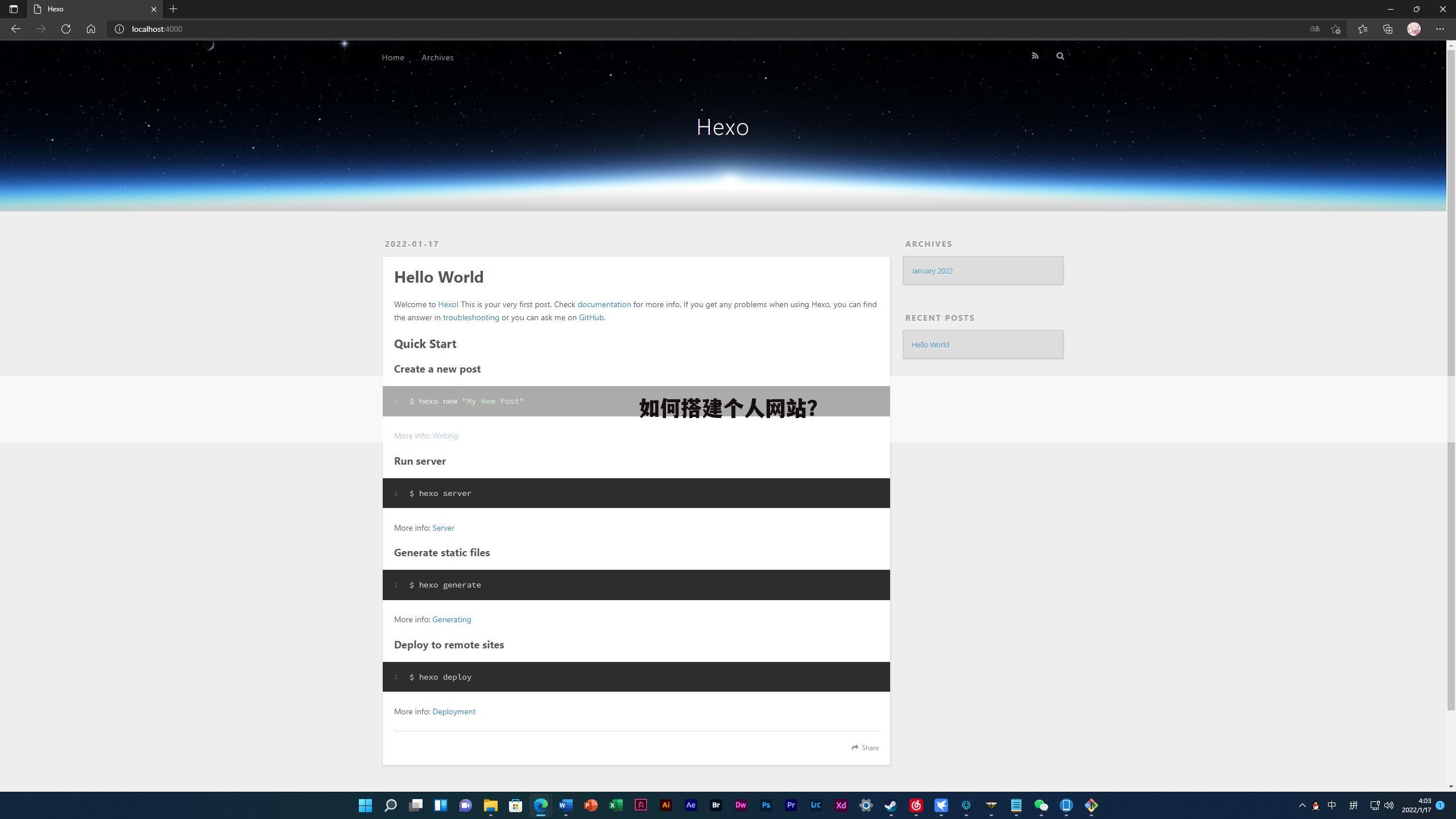Open the Collections panel

pyautogui.click(x=1388, y=29)
